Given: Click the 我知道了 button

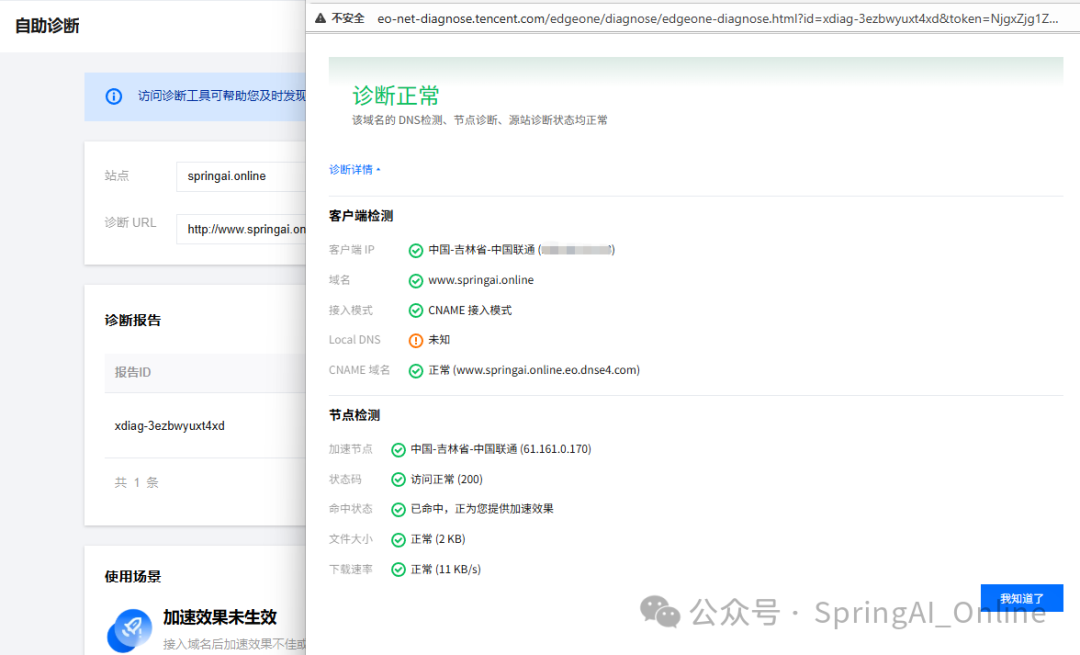Looking at the screenshot, I should tap(1021, 598).
